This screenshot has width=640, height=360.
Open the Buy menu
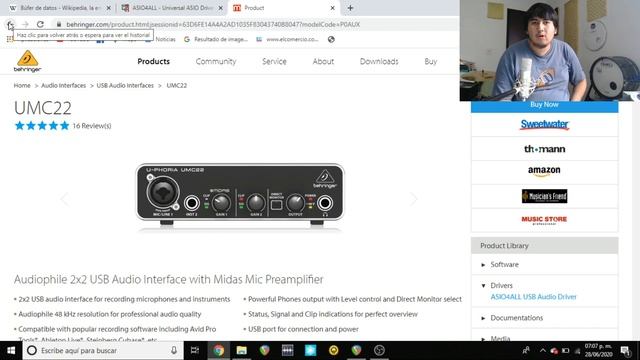430,61
